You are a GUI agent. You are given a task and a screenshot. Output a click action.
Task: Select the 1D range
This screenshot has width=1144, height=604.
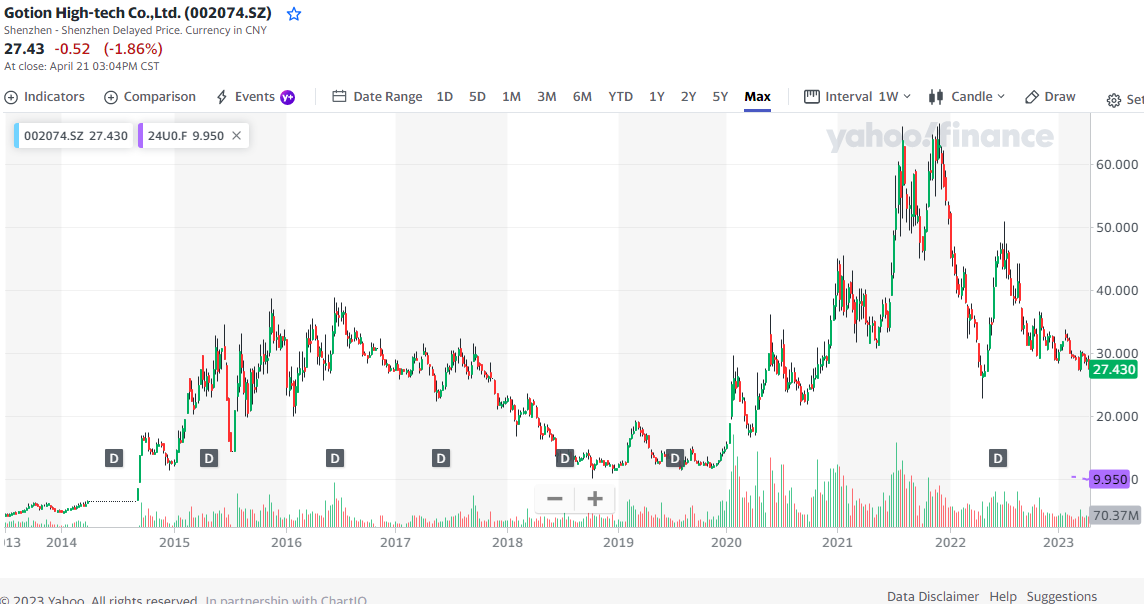(444, 96)
